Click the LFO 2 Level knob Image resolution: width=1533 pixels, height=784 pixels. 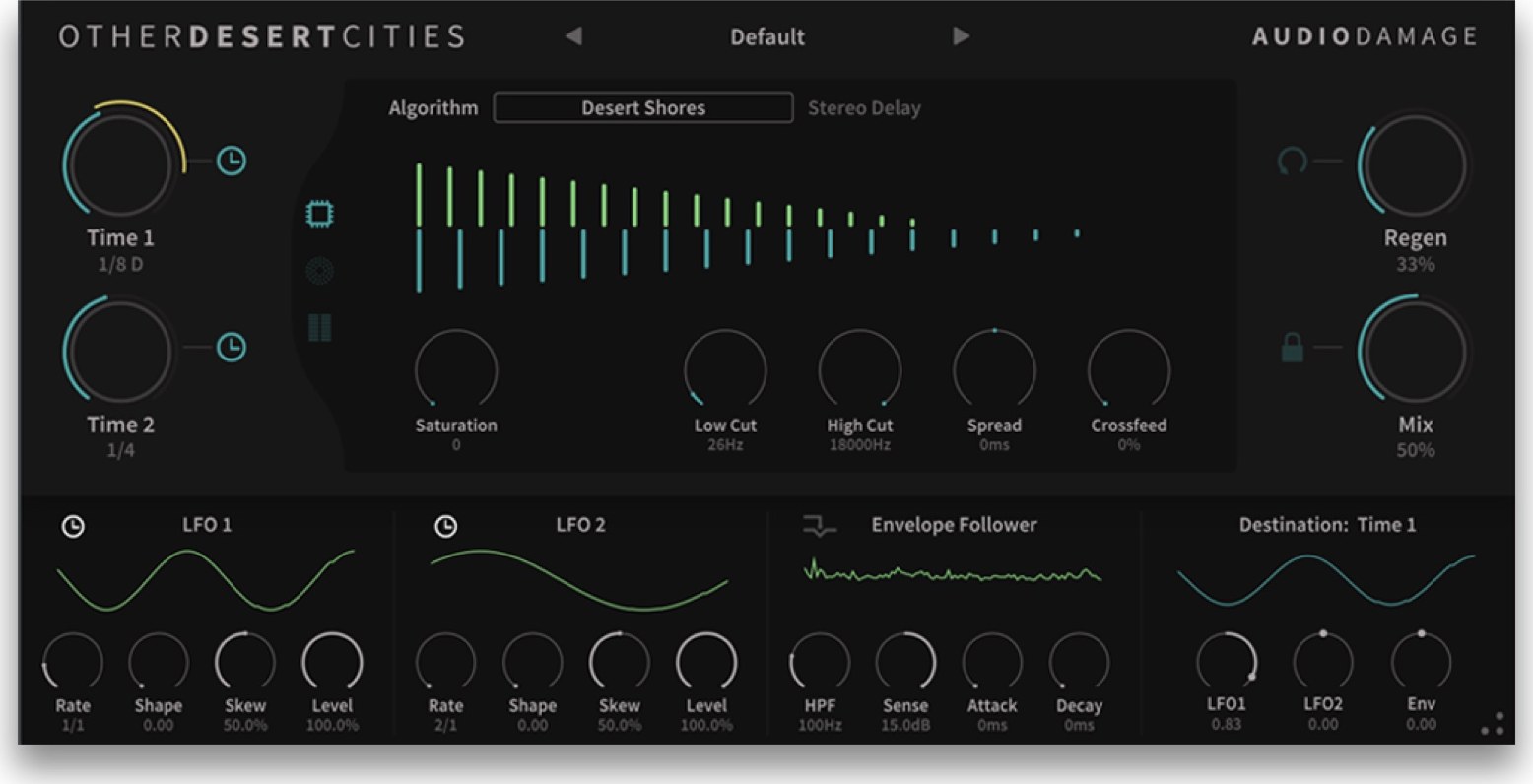click(706, 661)
